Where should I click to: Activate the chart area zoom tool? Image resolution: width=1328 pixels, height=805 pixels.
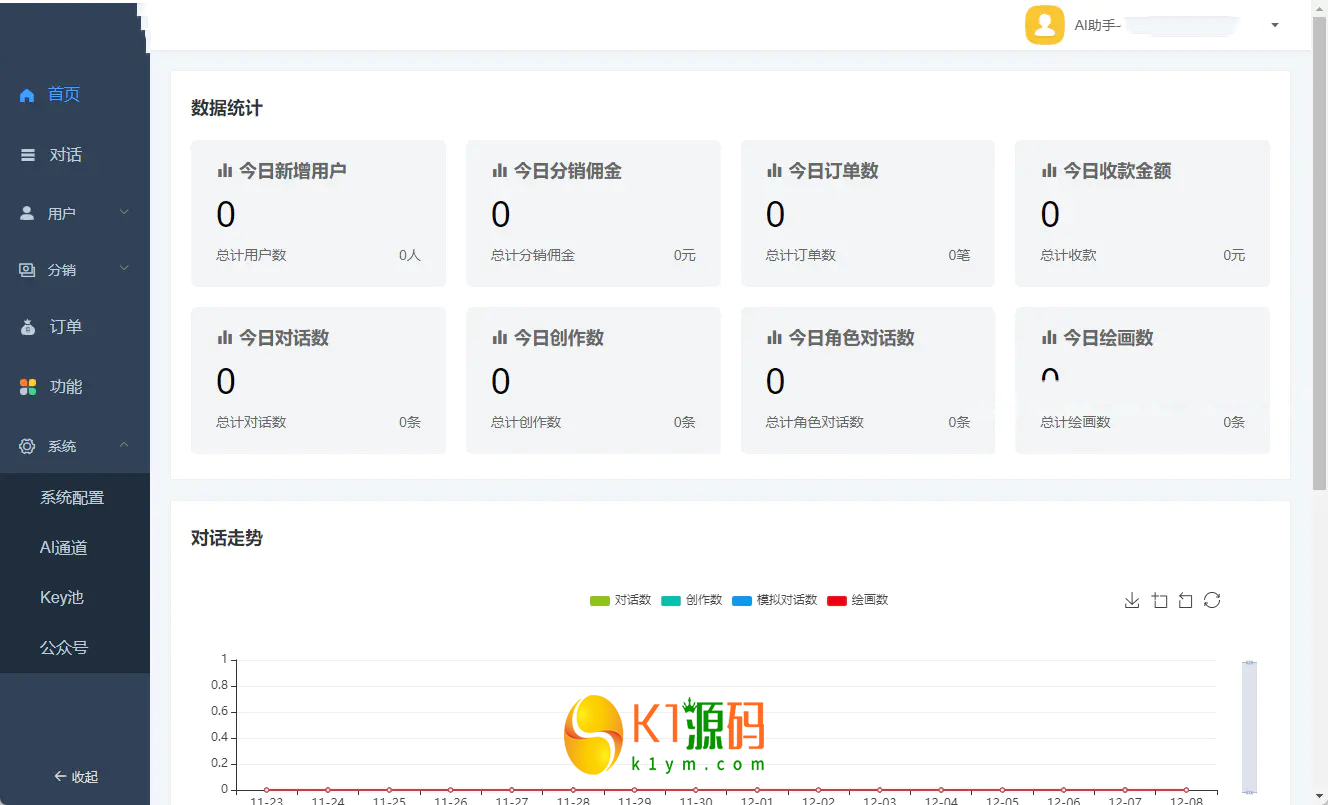coord(1159,600)
